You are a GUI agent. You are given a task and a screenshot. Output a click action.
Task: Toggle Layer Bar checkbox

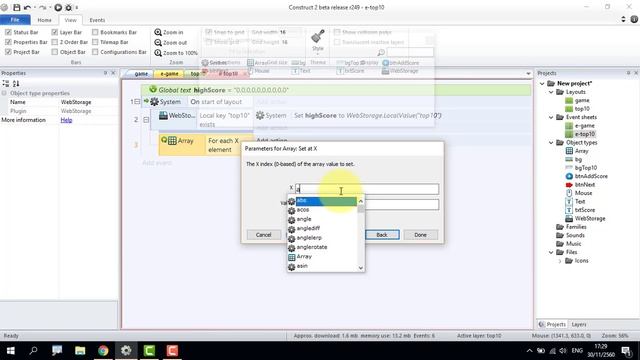point(55,32)
